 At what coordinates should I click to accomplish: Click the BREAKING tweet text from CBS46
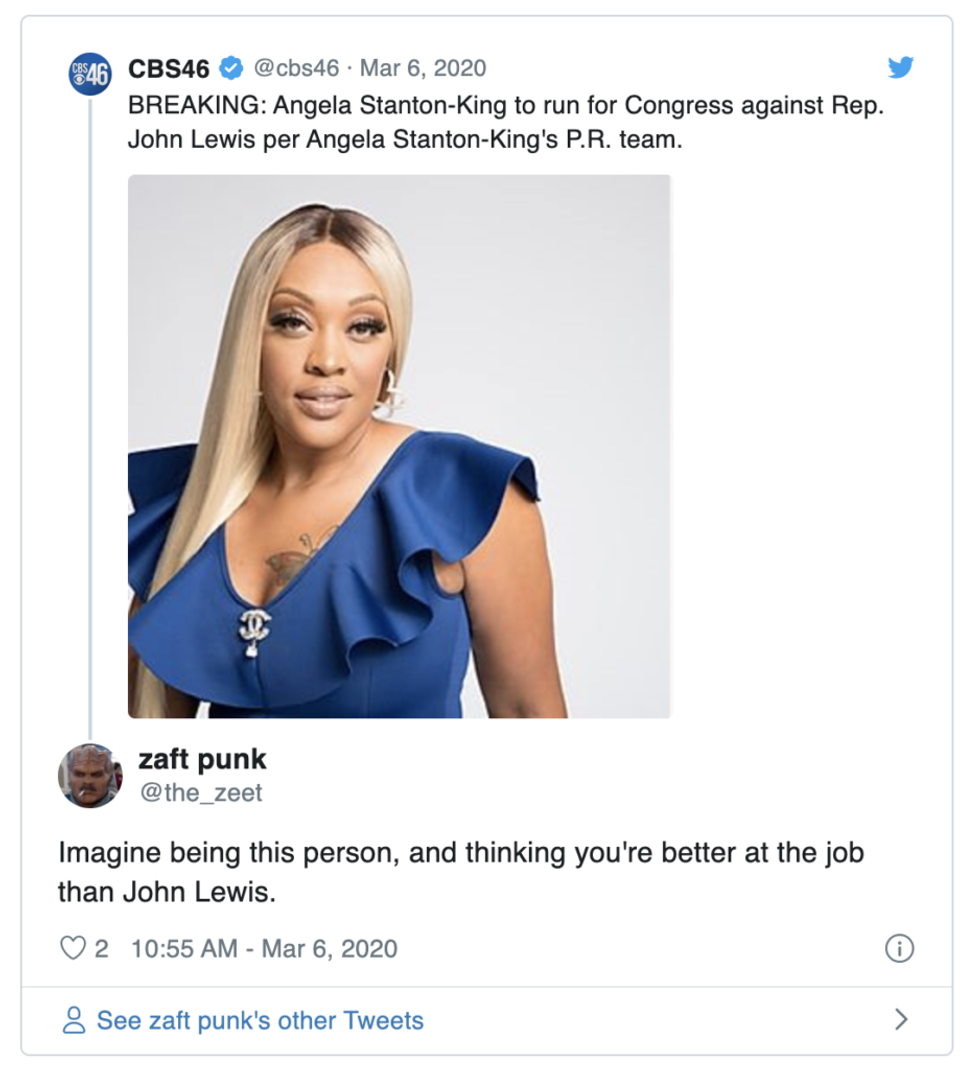(x=506, y=122)
